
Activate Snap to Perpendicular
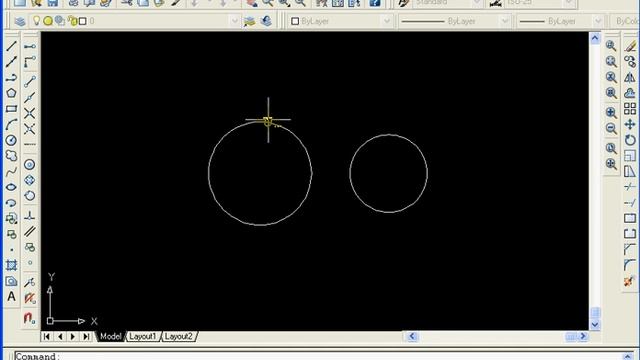pos(29,216)
